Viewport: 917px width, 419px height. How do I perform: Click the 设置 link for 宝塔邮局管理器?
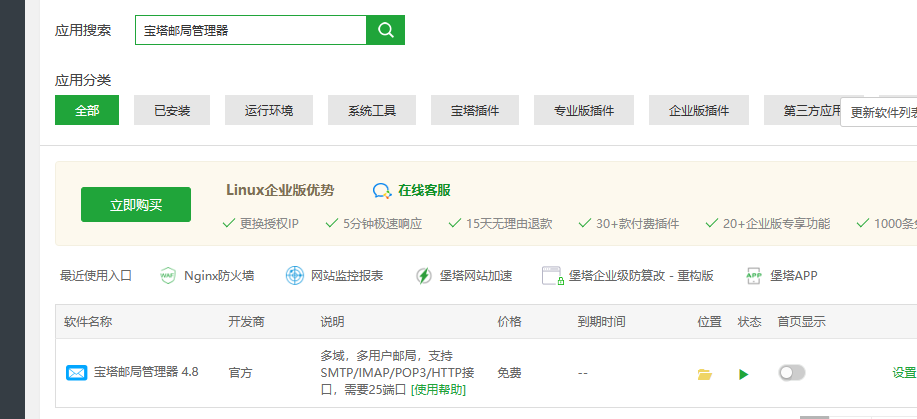point(904,373)
